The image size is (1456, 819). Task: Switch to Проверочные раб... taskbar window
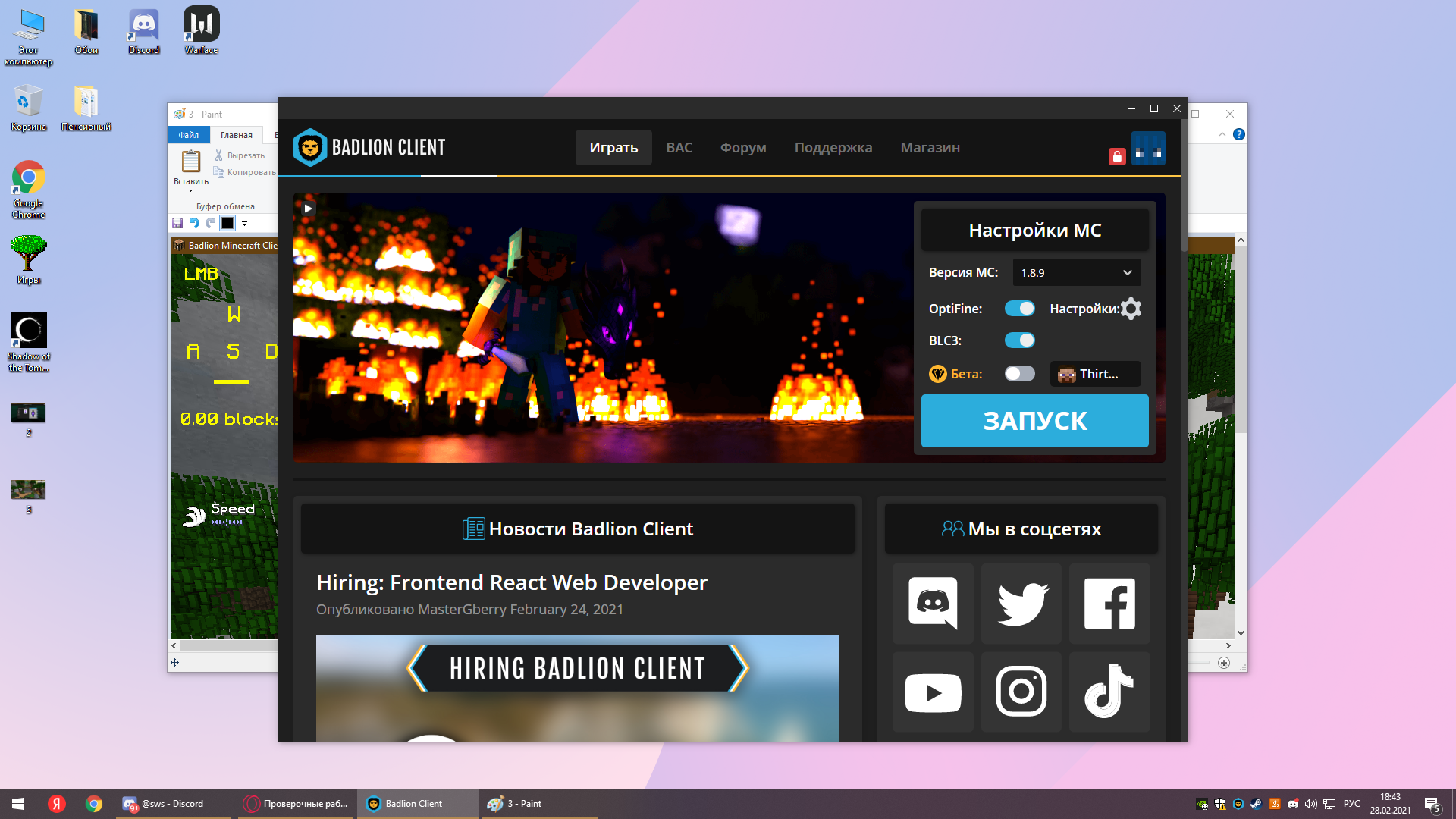[x=296, y=804]
